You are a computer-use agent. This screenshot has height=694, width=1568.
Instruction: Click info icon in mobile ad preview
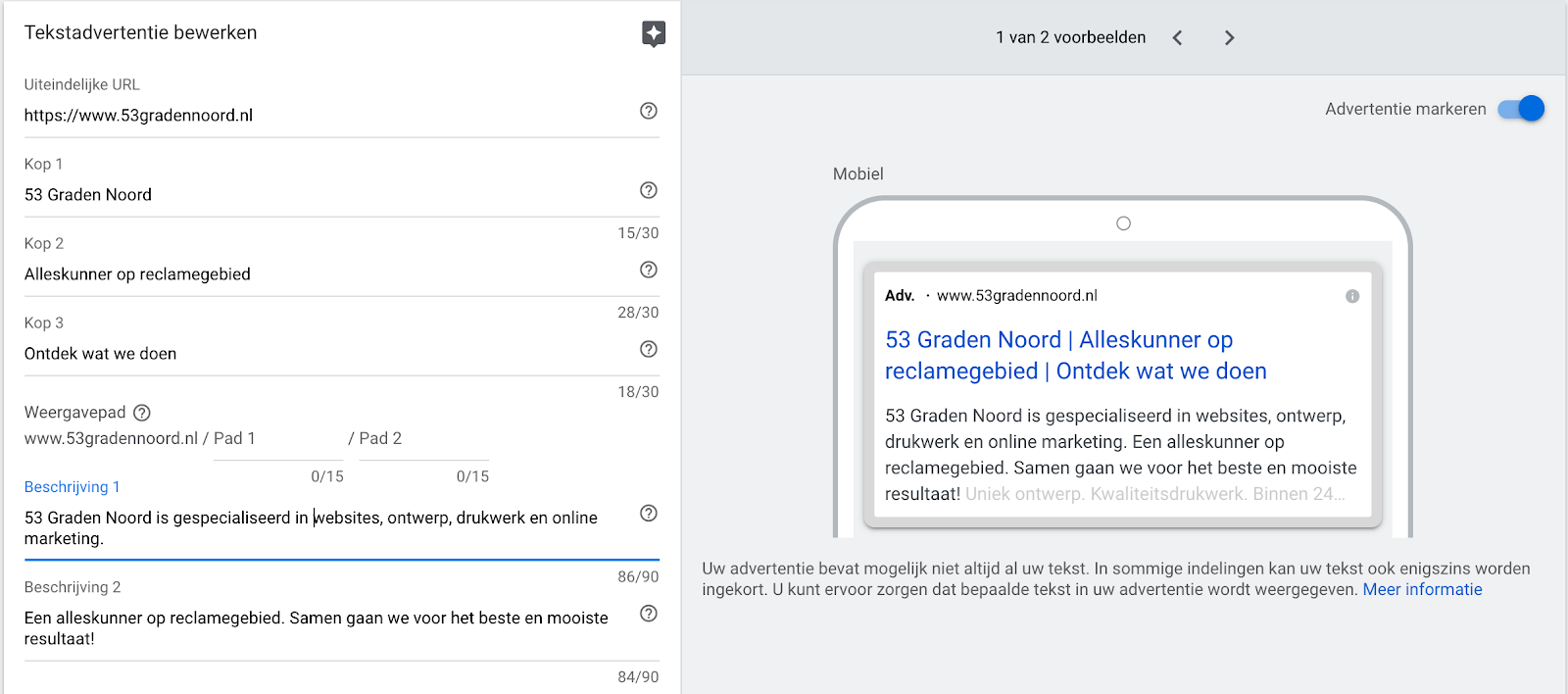tap(1352, 296)
